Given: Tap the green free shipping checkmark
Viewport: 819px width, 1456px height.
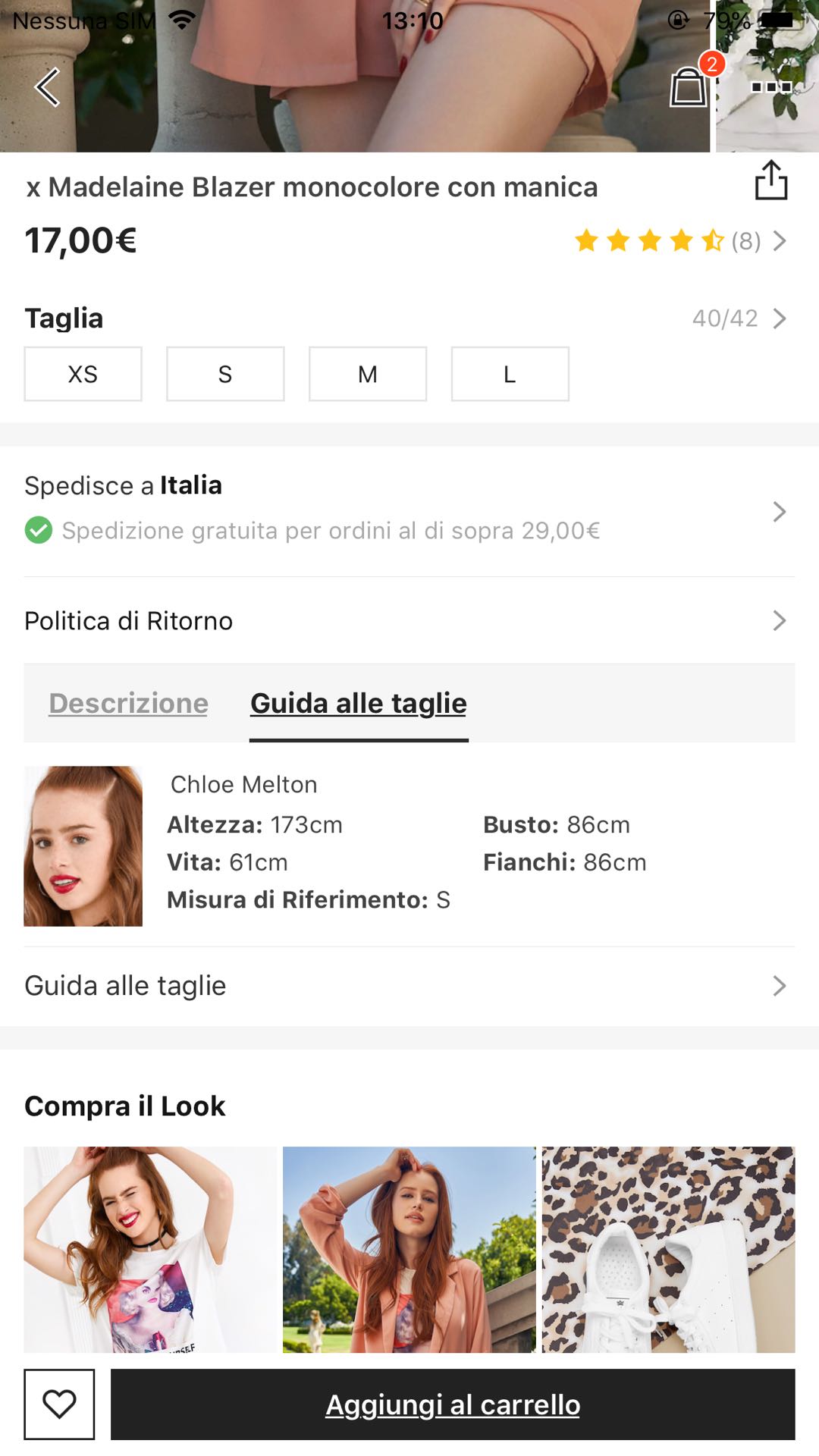Looking at the screenshot, I should (39, 530).
